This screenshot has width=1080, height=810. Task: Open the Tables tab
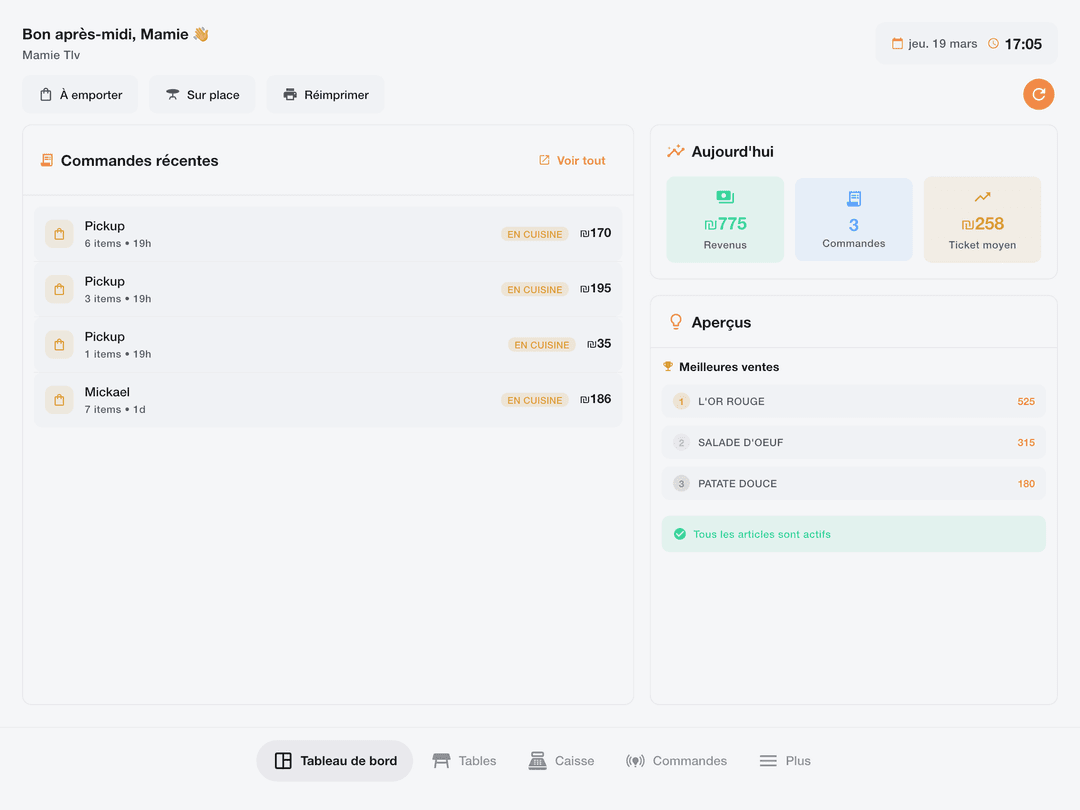click(x=464, y=761)
